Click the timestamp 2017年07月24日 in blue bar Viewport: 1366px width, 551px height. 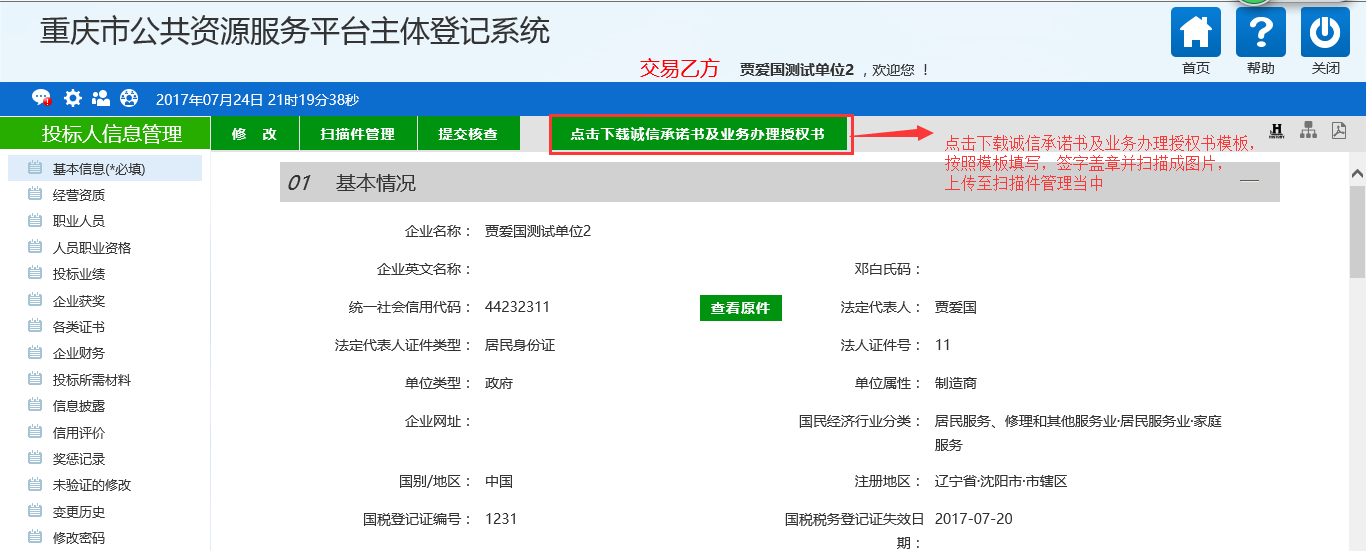[209, 99]
